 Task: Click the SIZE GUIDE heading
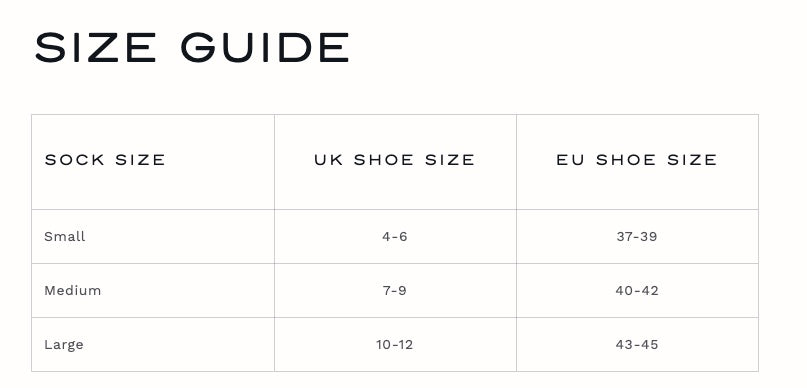click(x=191, y=47)
